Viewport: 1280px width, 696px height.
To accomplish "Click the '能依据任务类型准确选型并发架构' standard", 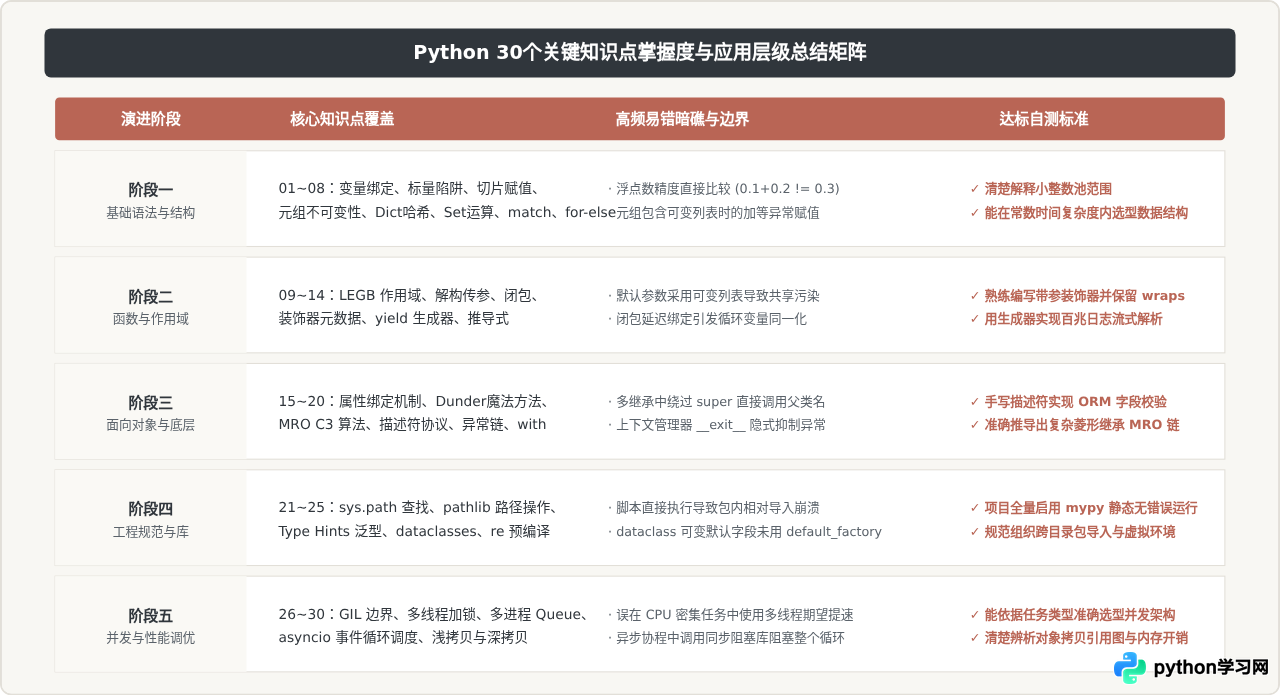I will (1073, 614).
